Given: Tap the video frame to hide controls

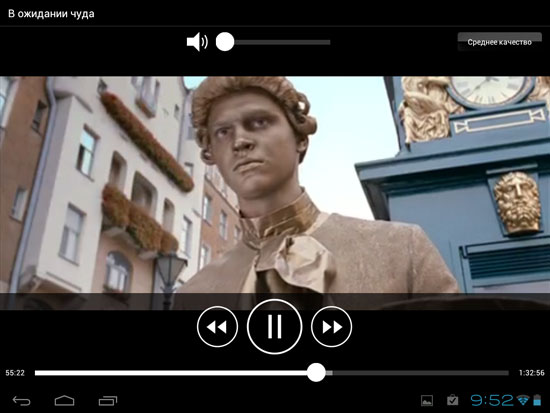Looking at the screenshot, I should 275,185.
